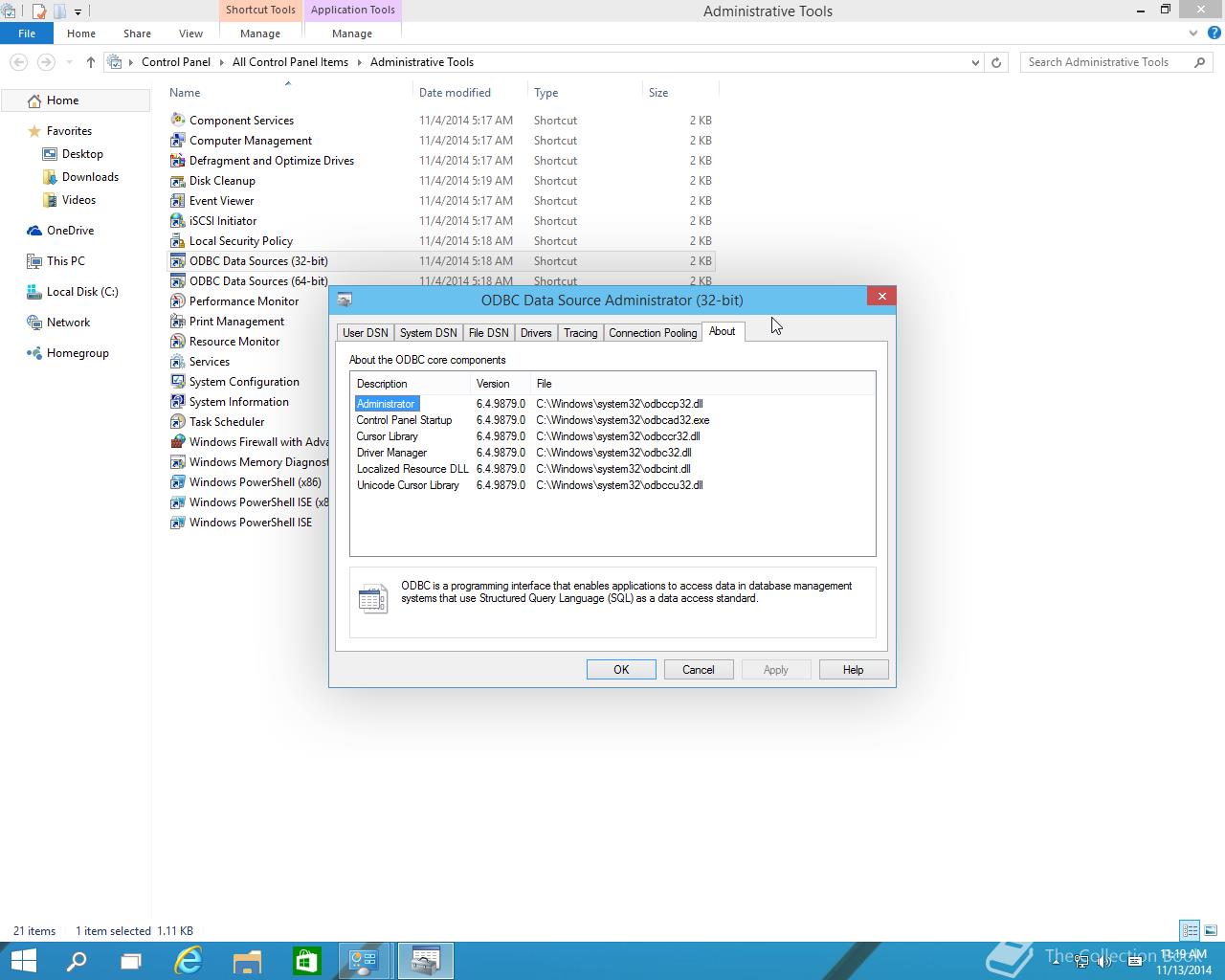1225x980 pixels.
Task: Expand the address bar history dropdown
Action: tap(975, 62)
